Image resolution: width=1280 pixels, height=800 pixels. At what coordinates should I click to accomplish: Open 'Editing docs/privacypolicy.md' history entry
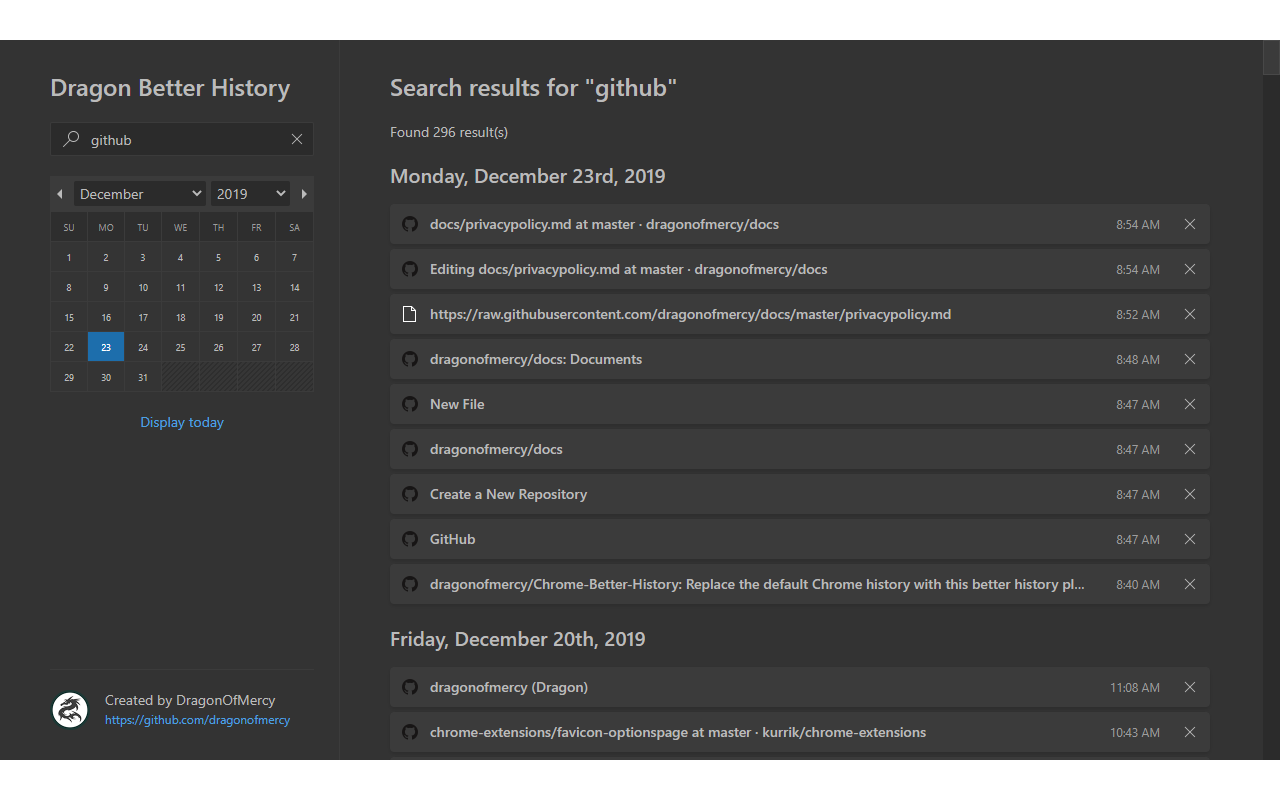tap(628, 269)
